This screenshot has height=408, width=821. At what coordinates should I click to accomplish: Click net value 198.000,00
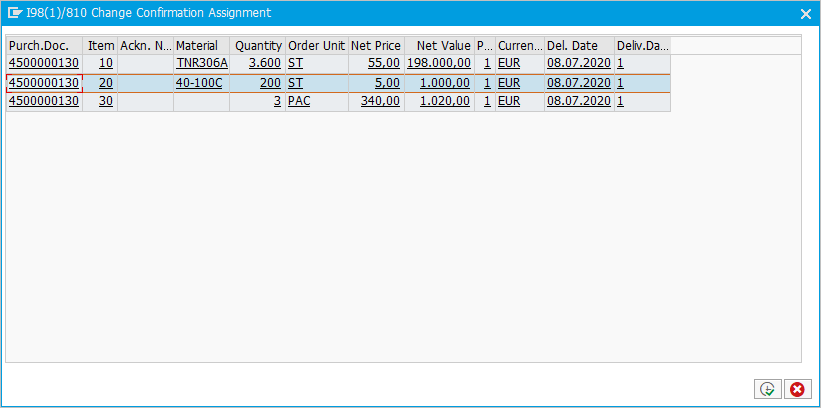[438, 63]
